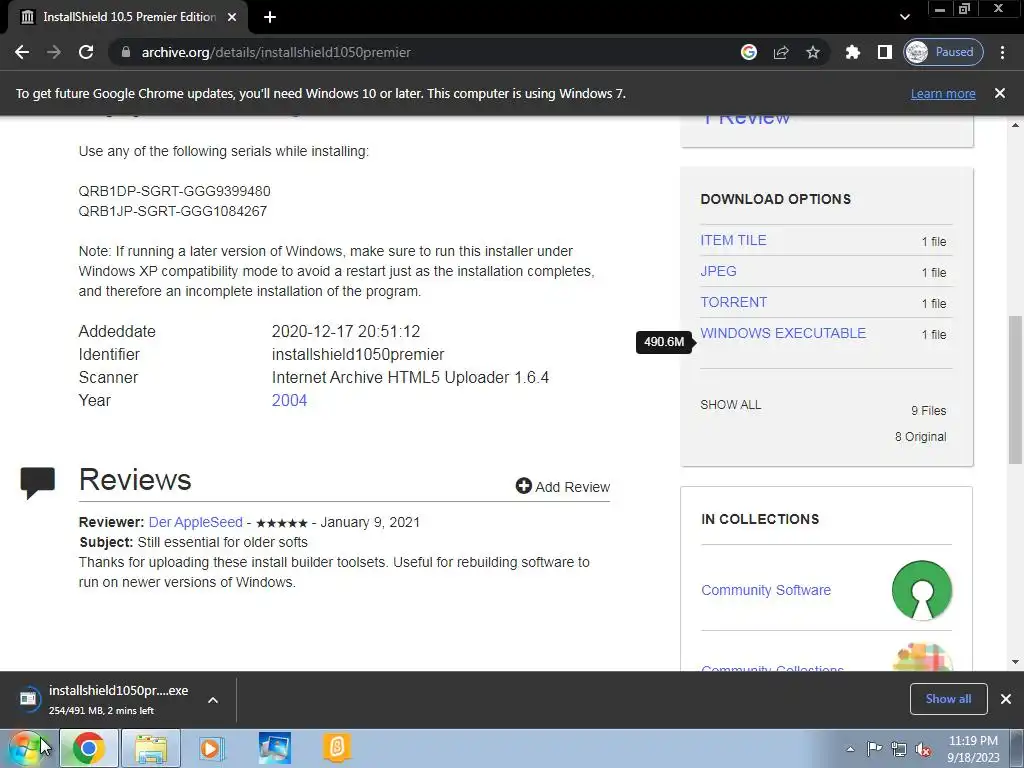The width and height of the screenshot is (1024, 768).
Task: Open File Explorer from taskbar
Action: pyautogui.click(x=151, y=748)
